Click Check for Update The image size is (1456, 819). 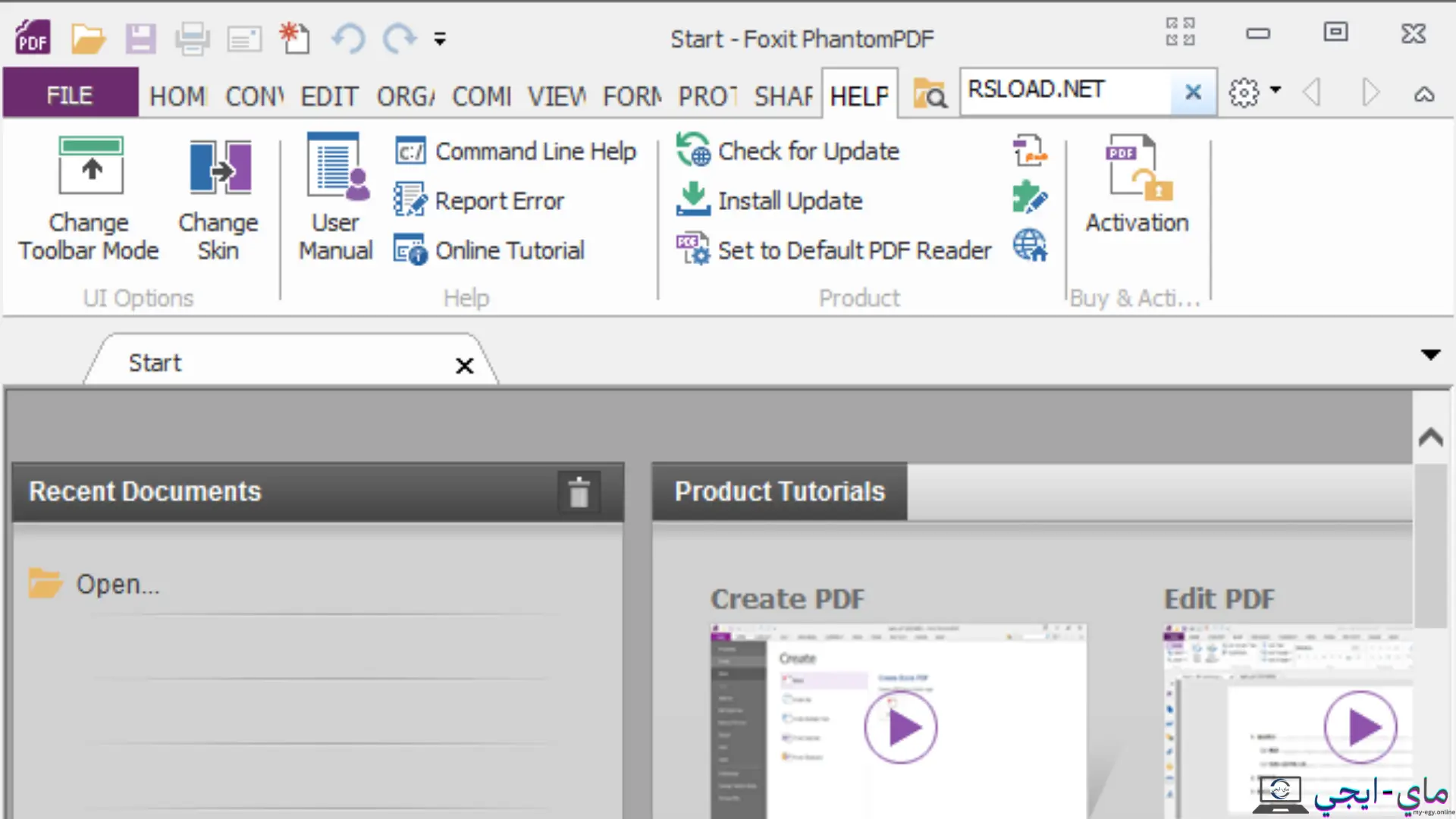click(x=788, y=151)
